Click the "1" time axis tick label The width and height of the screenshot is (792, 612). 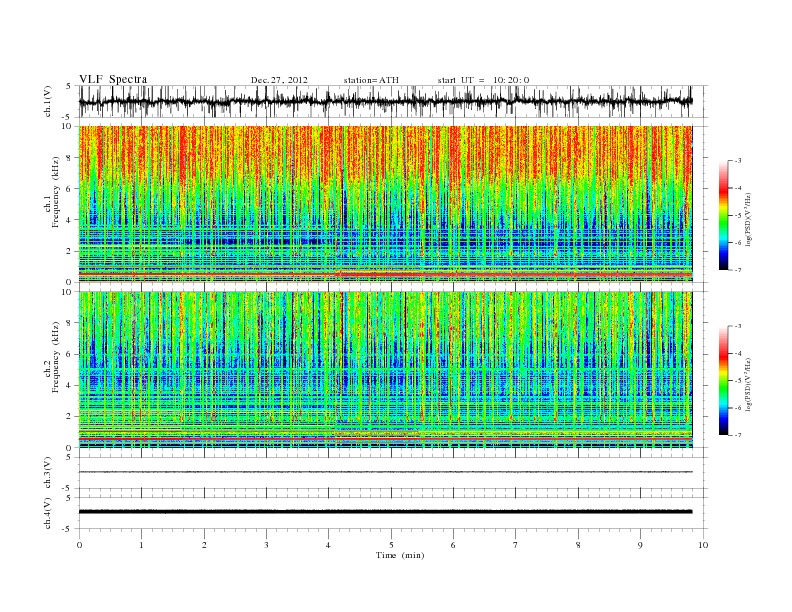pos(141,545)
